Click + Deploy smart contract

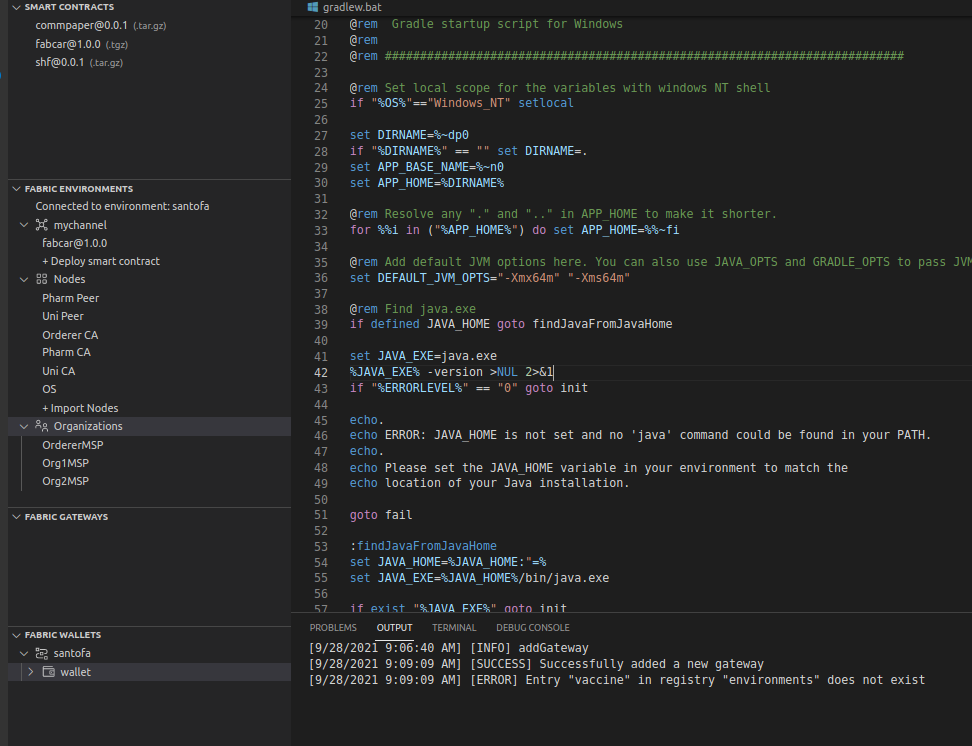pyautogui.click(x=101, y=261)
